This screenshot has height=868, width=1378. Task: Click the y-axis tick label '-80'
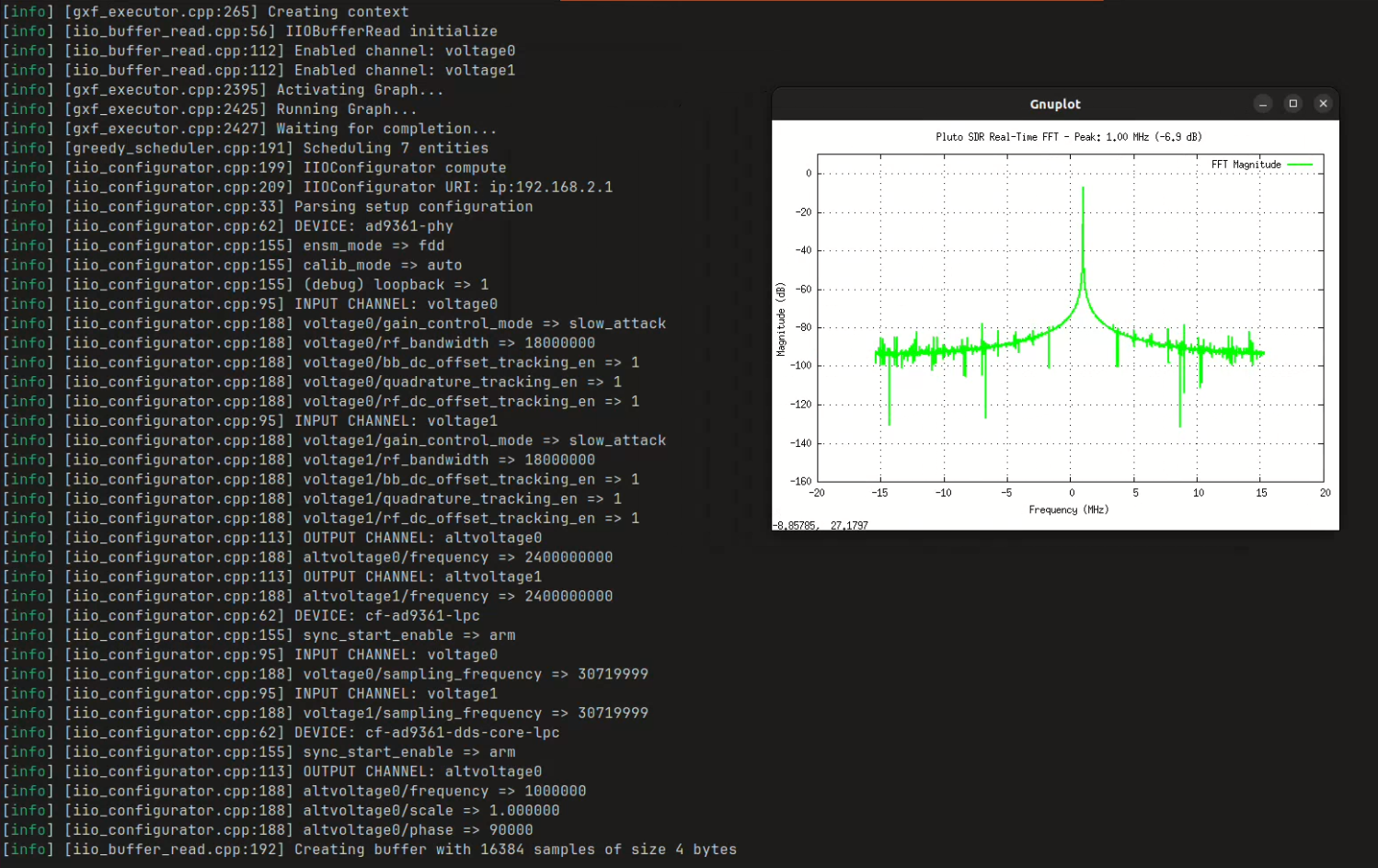pyautogui.click(x=803, y=327)
